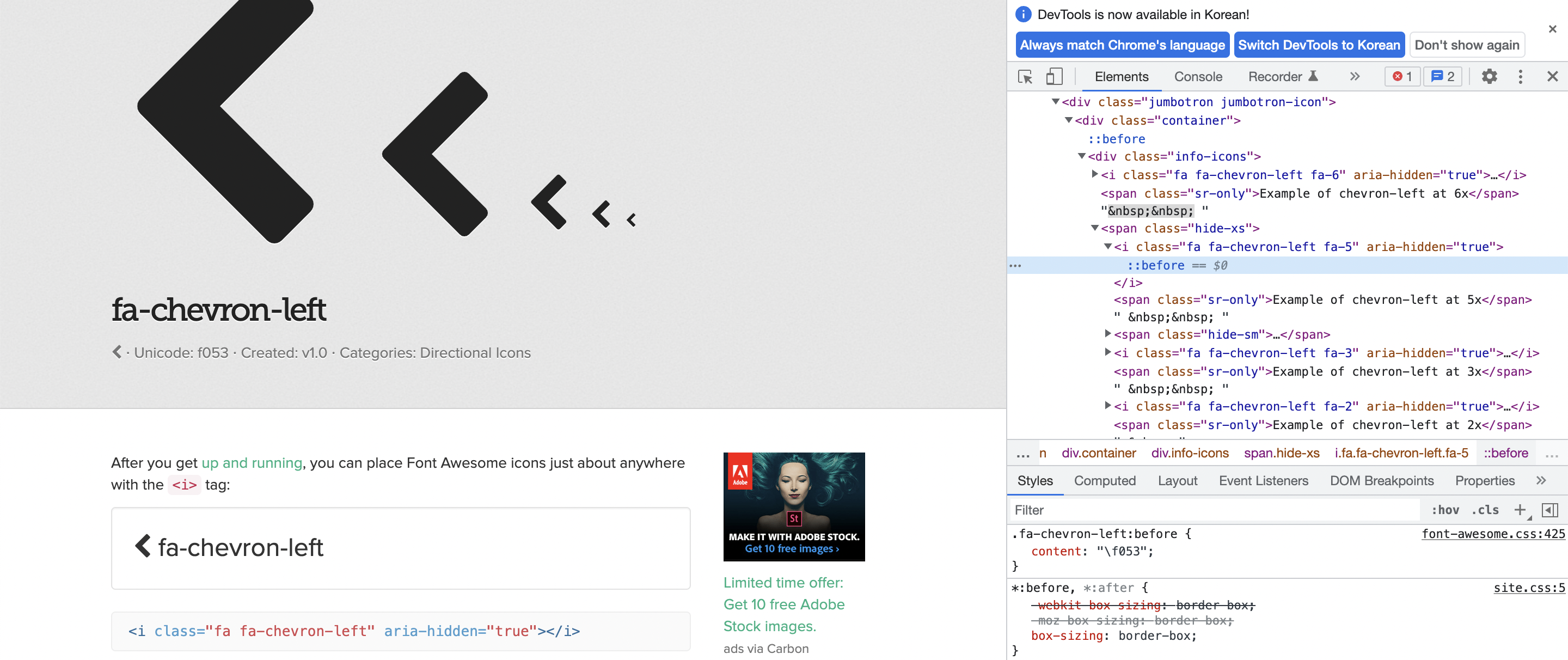Expand the span hide-sm node

point(1108,334)
